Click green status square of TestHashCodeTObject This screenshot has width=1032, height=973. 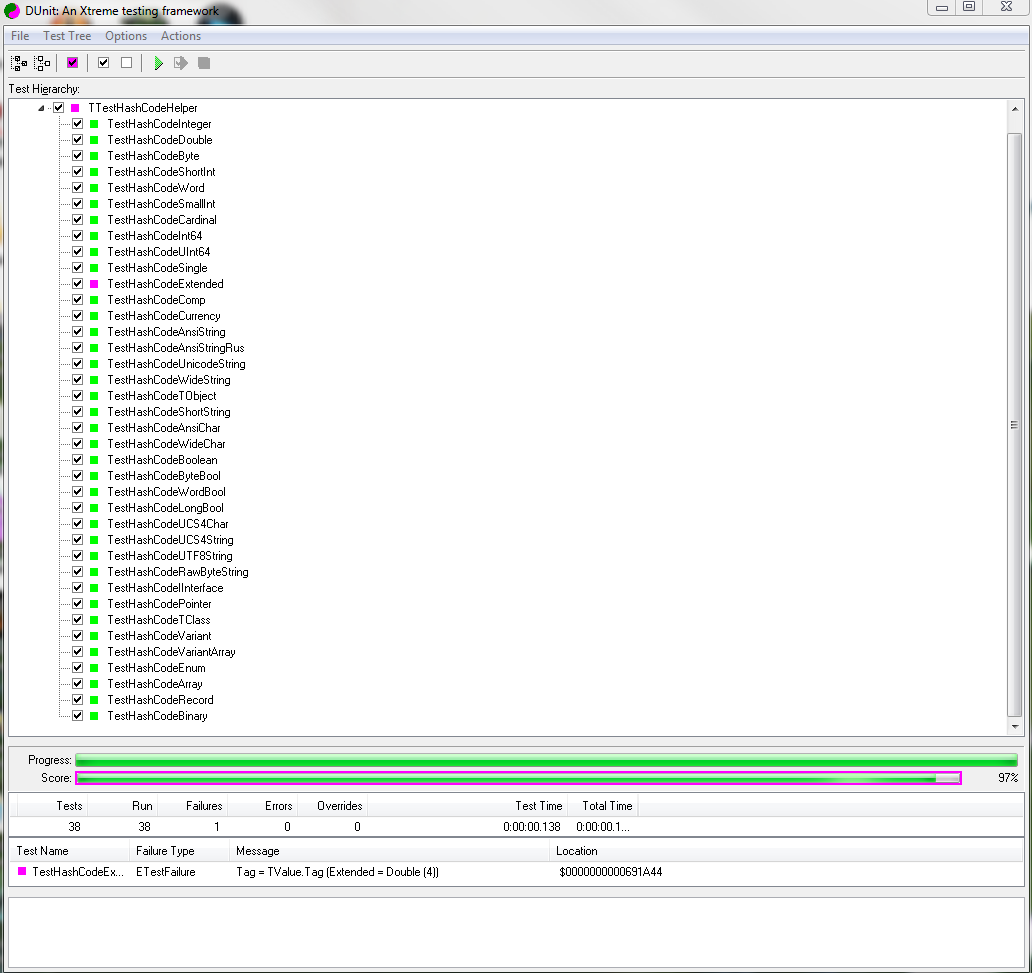[x=94, y=396]
